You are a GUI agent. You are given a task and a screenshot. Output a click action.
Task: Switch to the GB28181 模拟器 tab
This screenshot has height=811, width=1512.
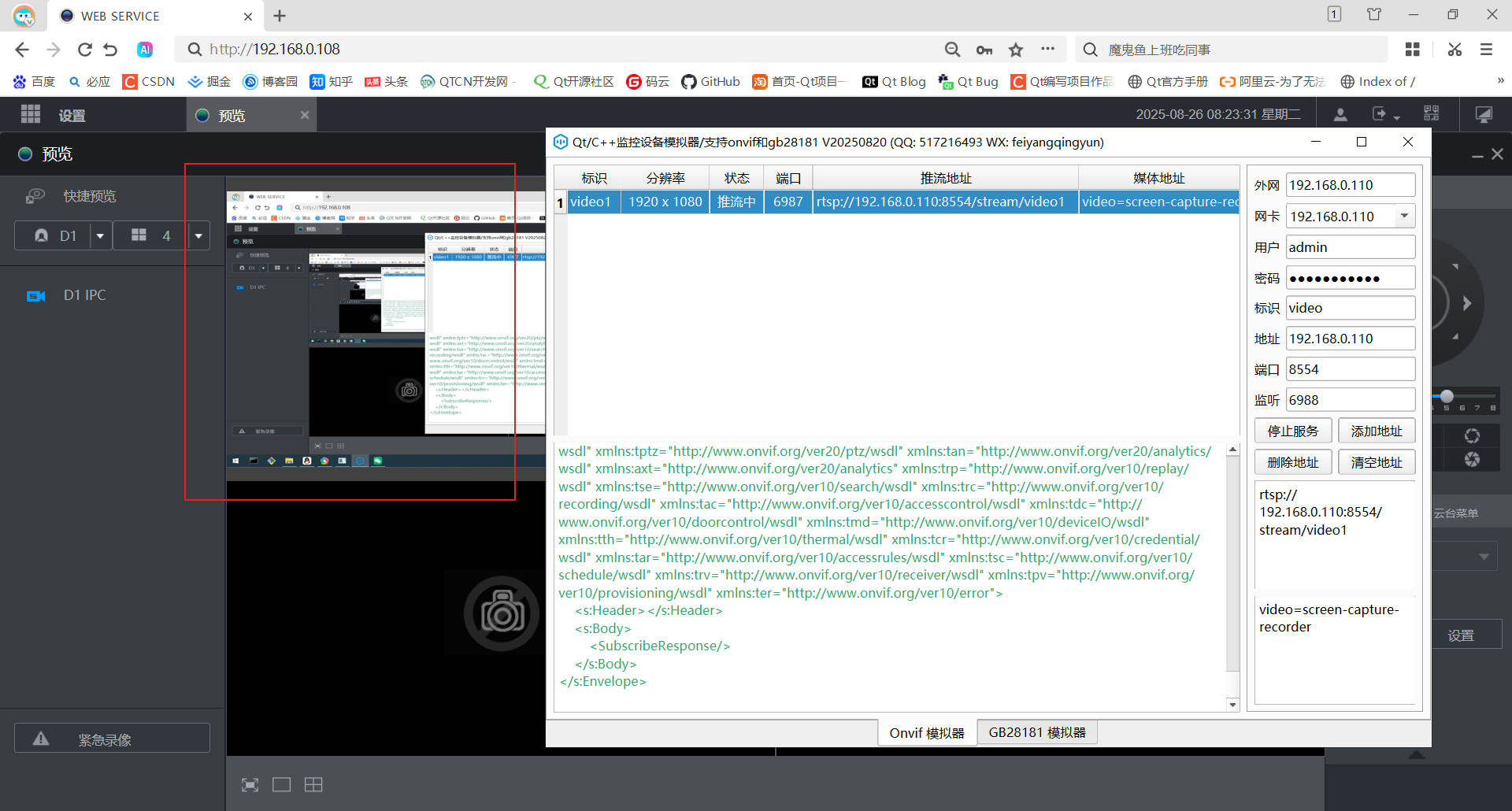point(1037,731)
